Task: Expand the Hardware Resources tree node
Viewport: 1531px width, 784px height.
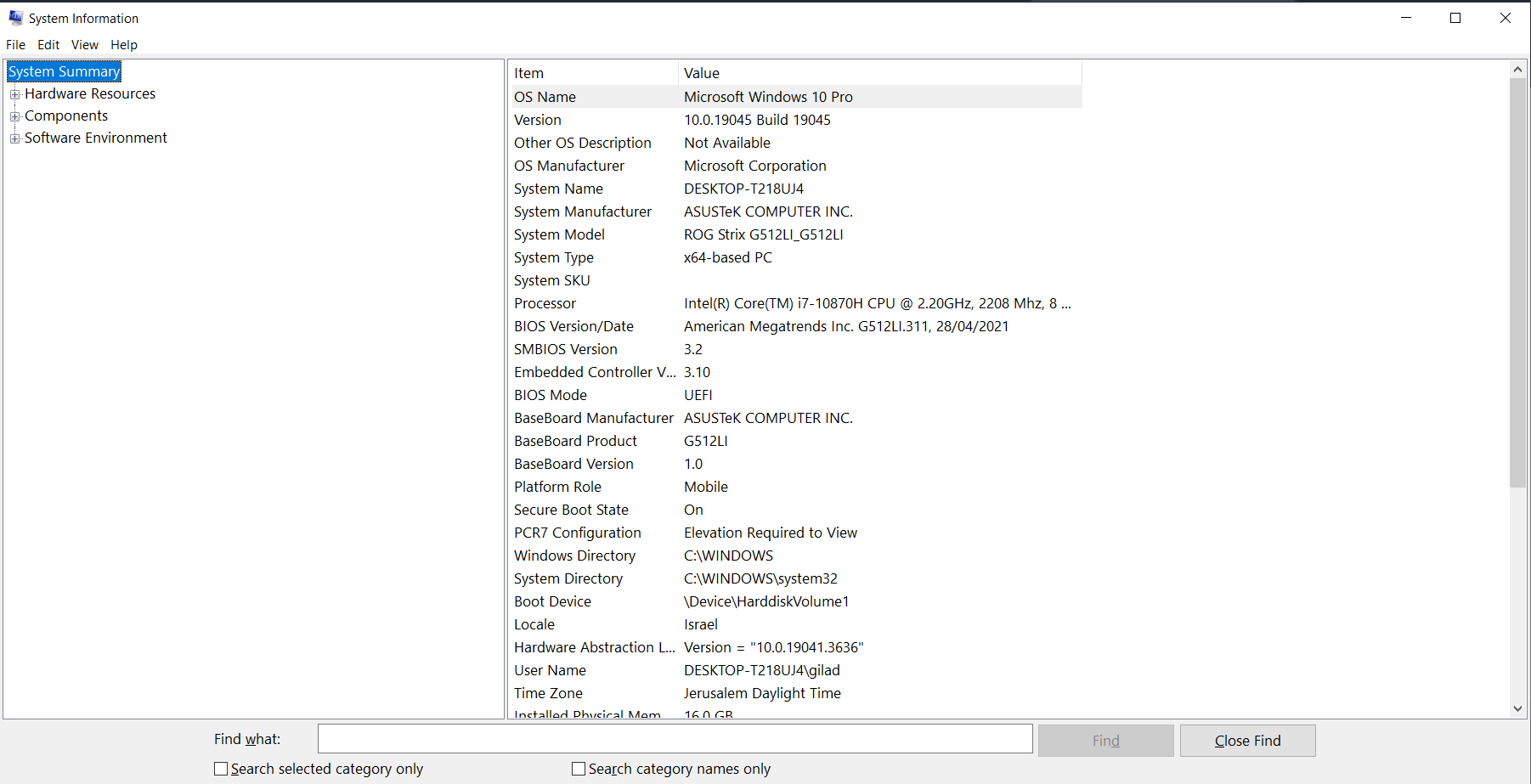Action: [x=14, y=94]
